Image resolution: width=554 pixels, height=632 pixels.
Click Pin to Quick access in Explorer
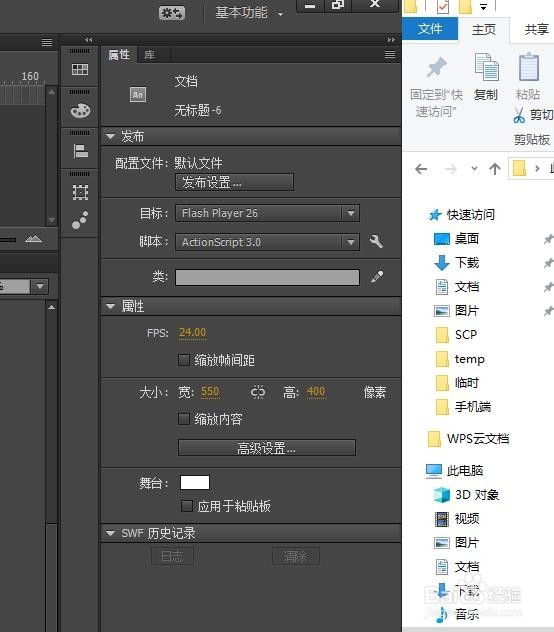tap(436, 86)
